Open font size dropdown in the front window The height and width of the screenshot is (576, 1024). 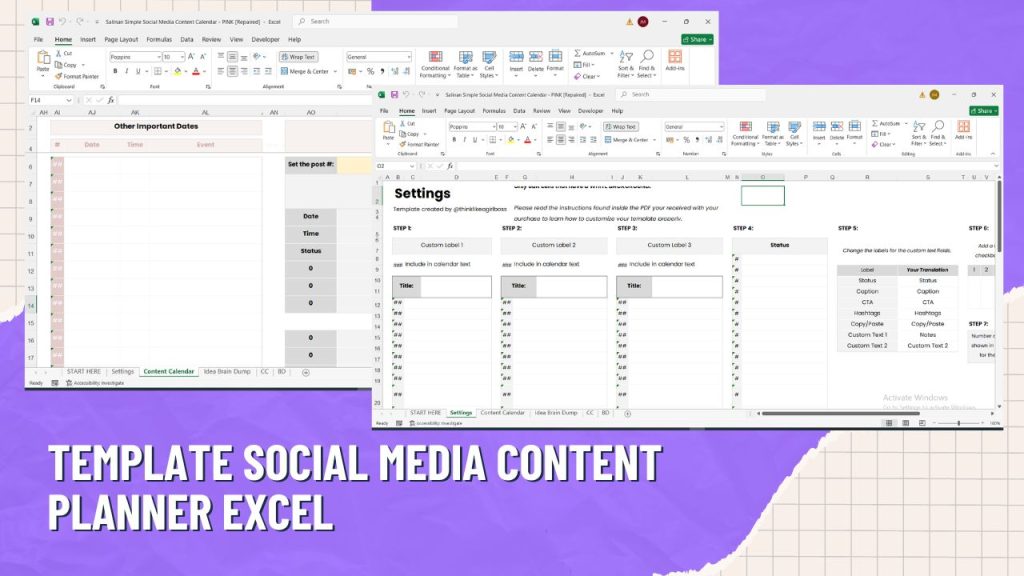coord(515,127)
